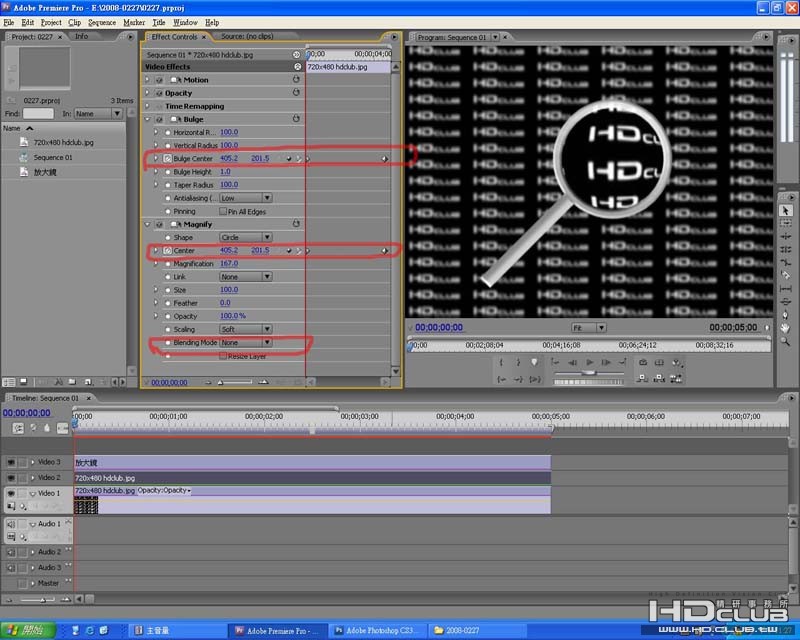Step forward one frame in Program monitor
Image resolution: width=800 pixels, height=640 pixels.
(606, 362)
